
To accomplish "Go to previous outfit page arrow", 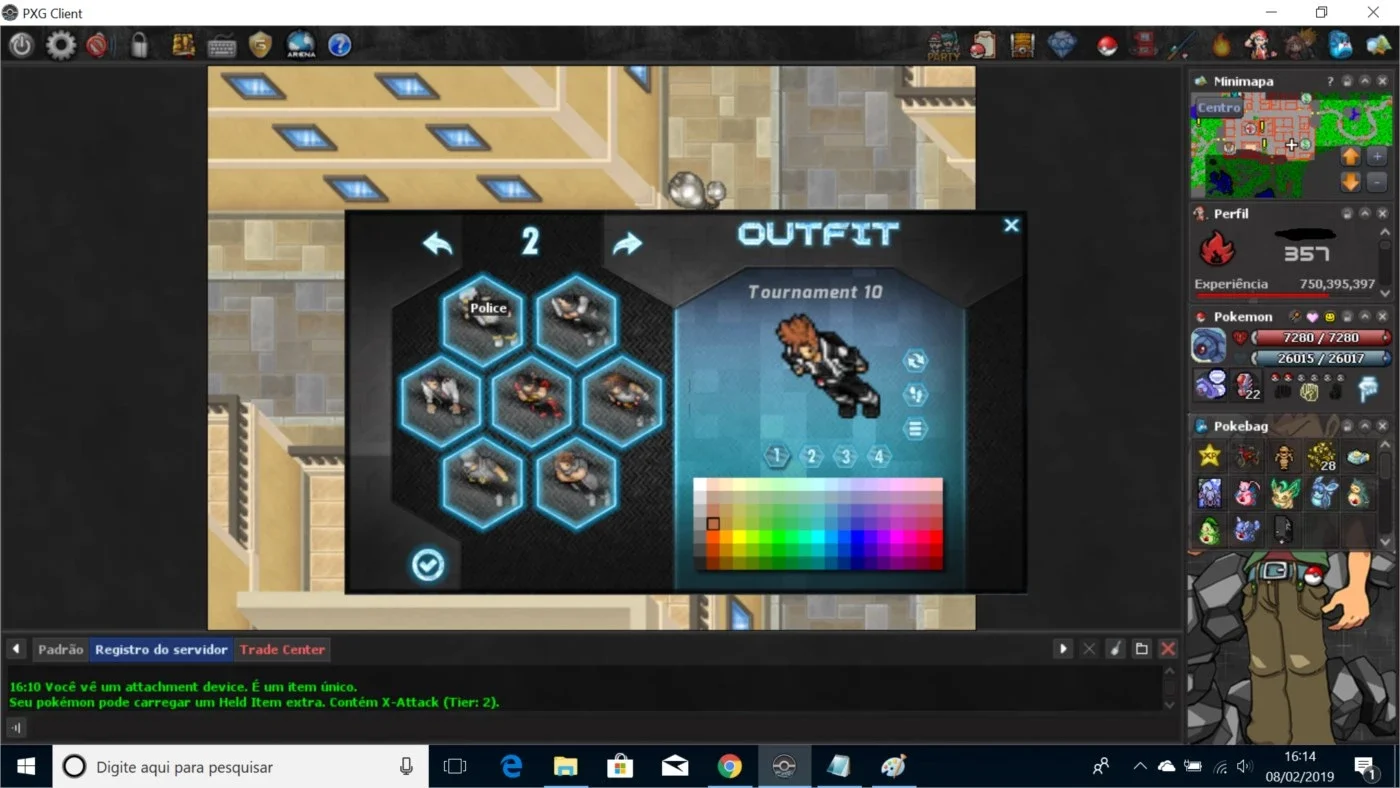I will [437, 243].
